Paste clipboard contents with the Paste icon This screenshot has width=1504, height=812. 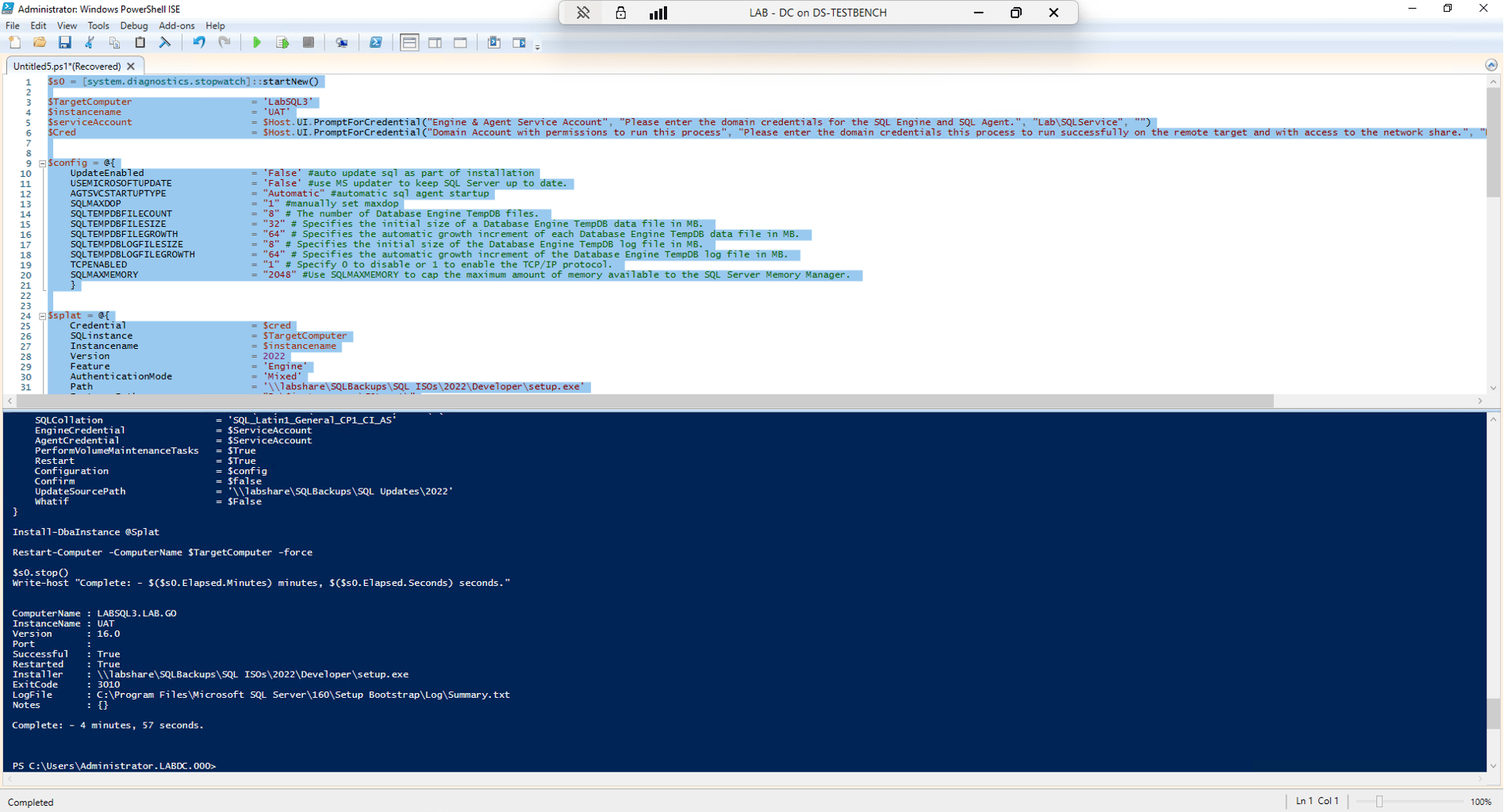pyautogui.click(x=140, y=43)
